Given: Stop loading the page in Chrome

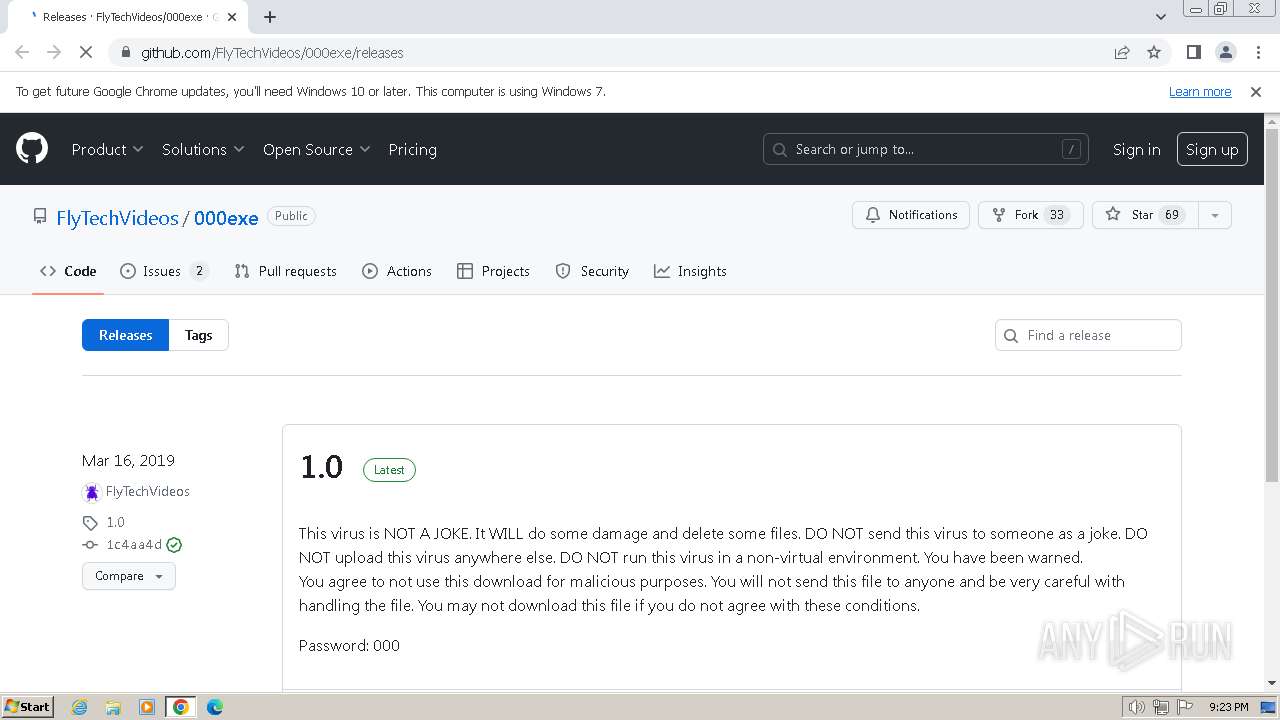Looking at the screenshot, I should tap(86, 53).
